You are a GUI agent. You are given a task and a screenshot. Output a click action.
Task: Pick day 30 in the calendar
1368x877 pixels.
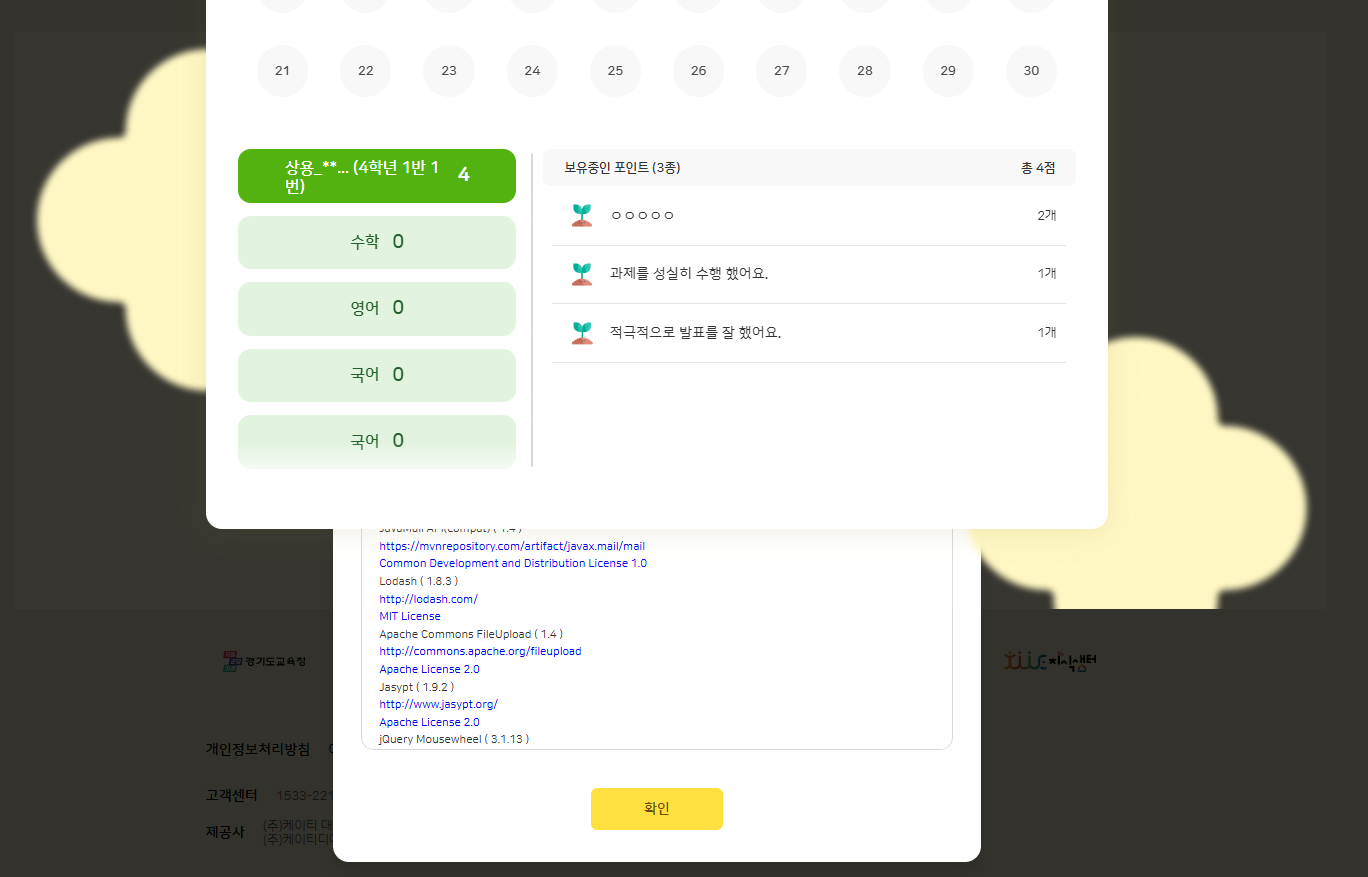1031,71
